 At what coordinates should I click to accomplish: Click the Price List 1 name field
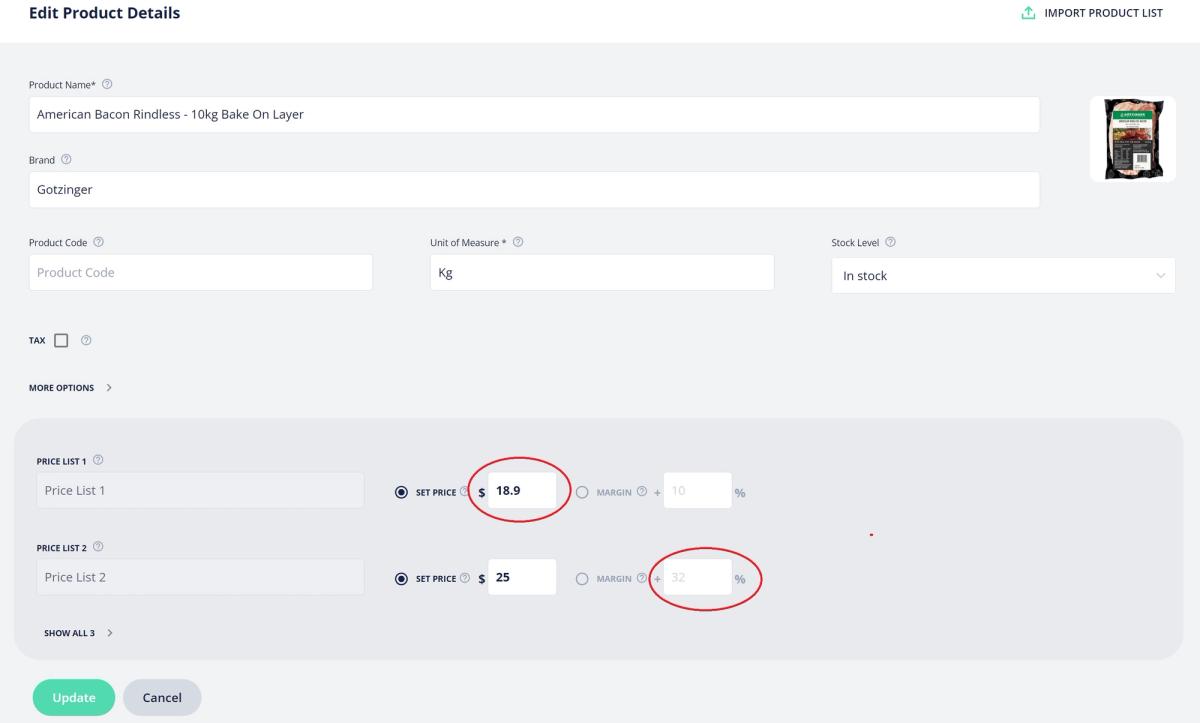point(200,491)
